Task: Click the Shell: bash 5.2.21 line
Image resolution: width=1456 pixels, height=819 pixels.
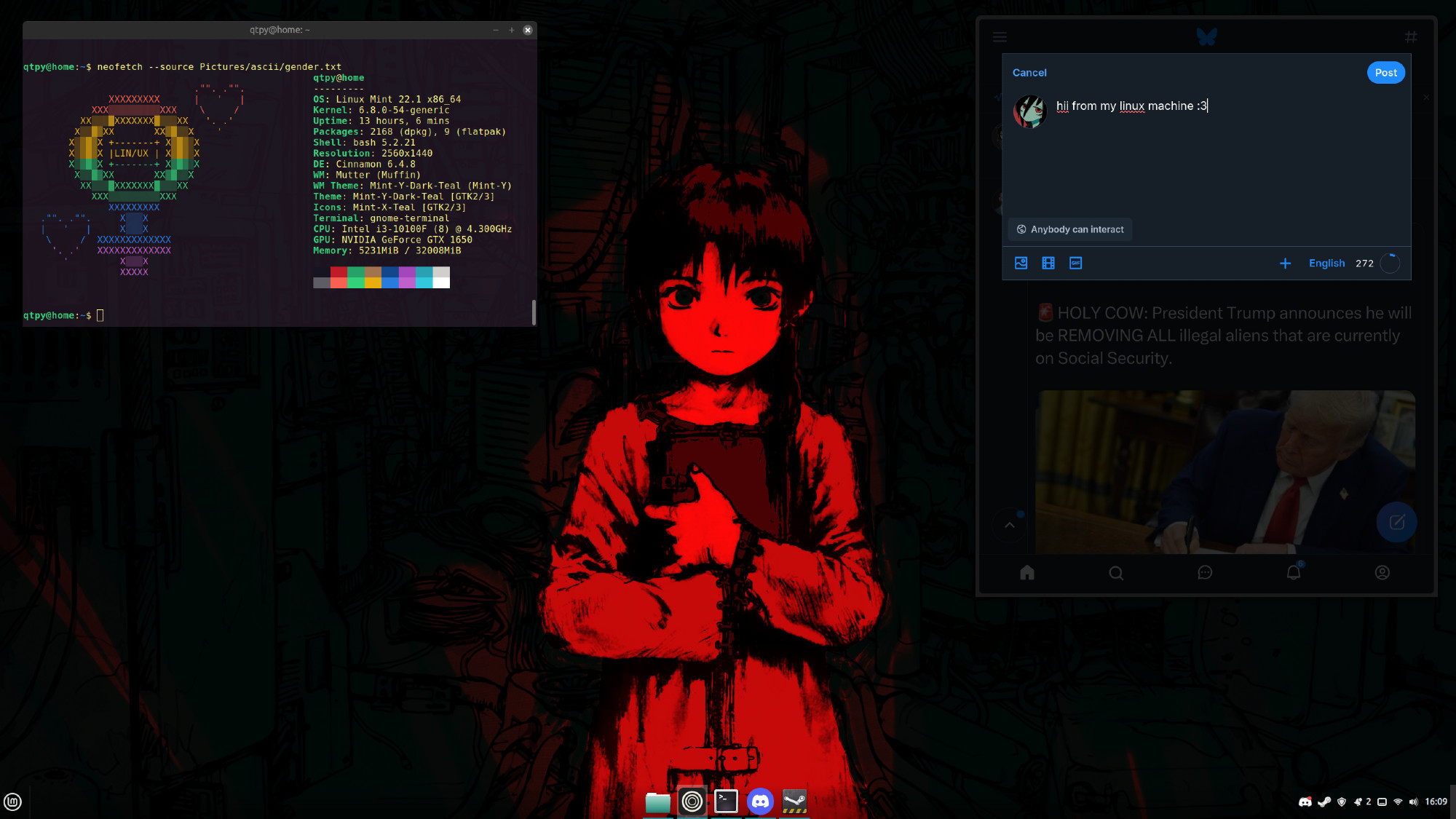Action: point(364,143)
